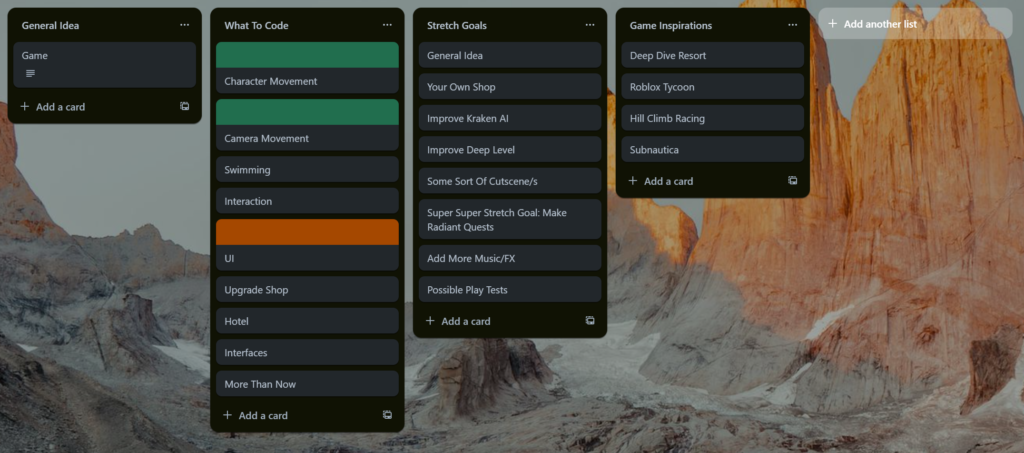
Task: Click the green cover on Character Movement card
Action: coord(307,55)
